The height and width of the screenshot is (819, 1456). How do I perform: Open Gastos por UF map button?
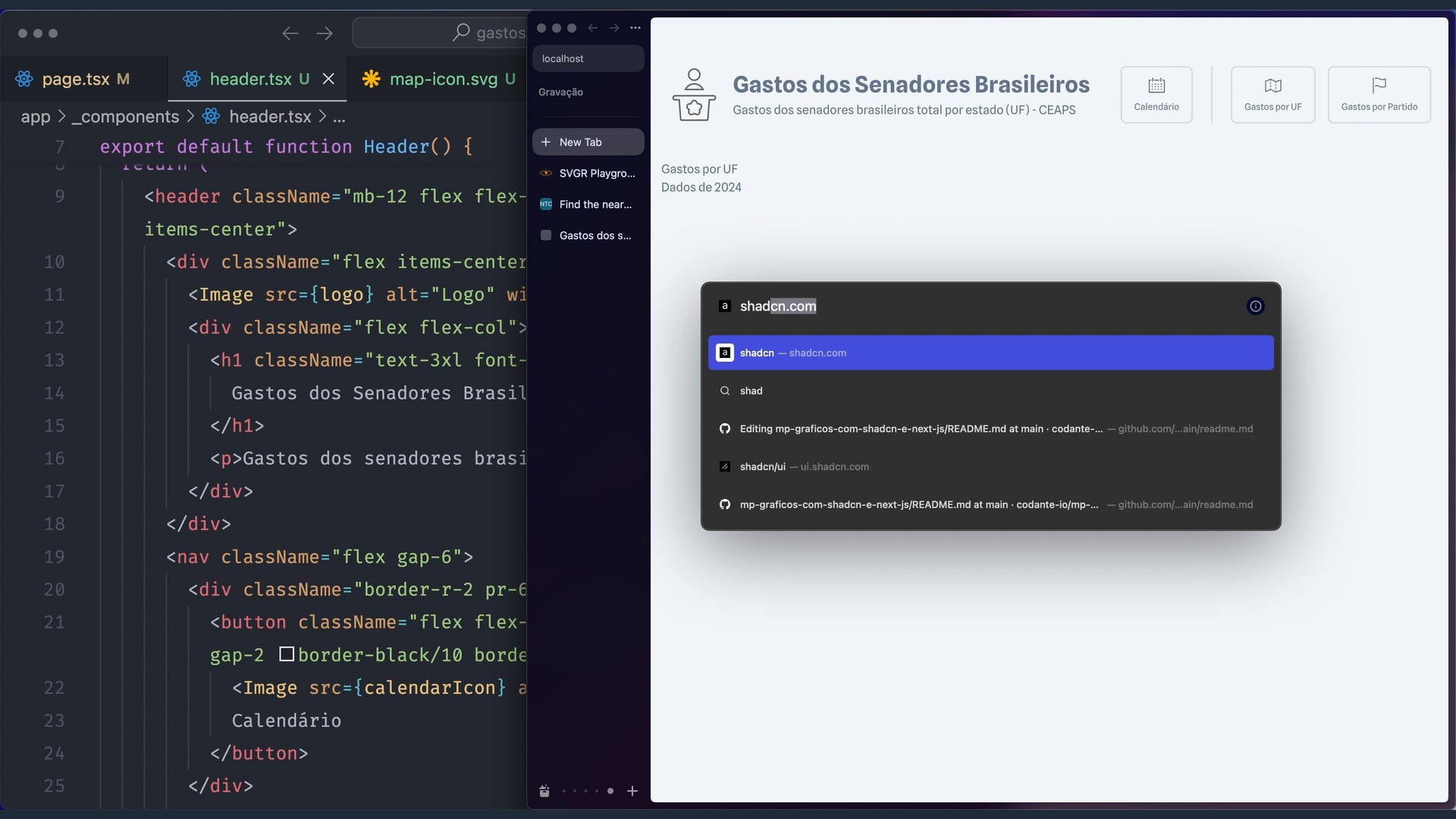[1272, 95]
